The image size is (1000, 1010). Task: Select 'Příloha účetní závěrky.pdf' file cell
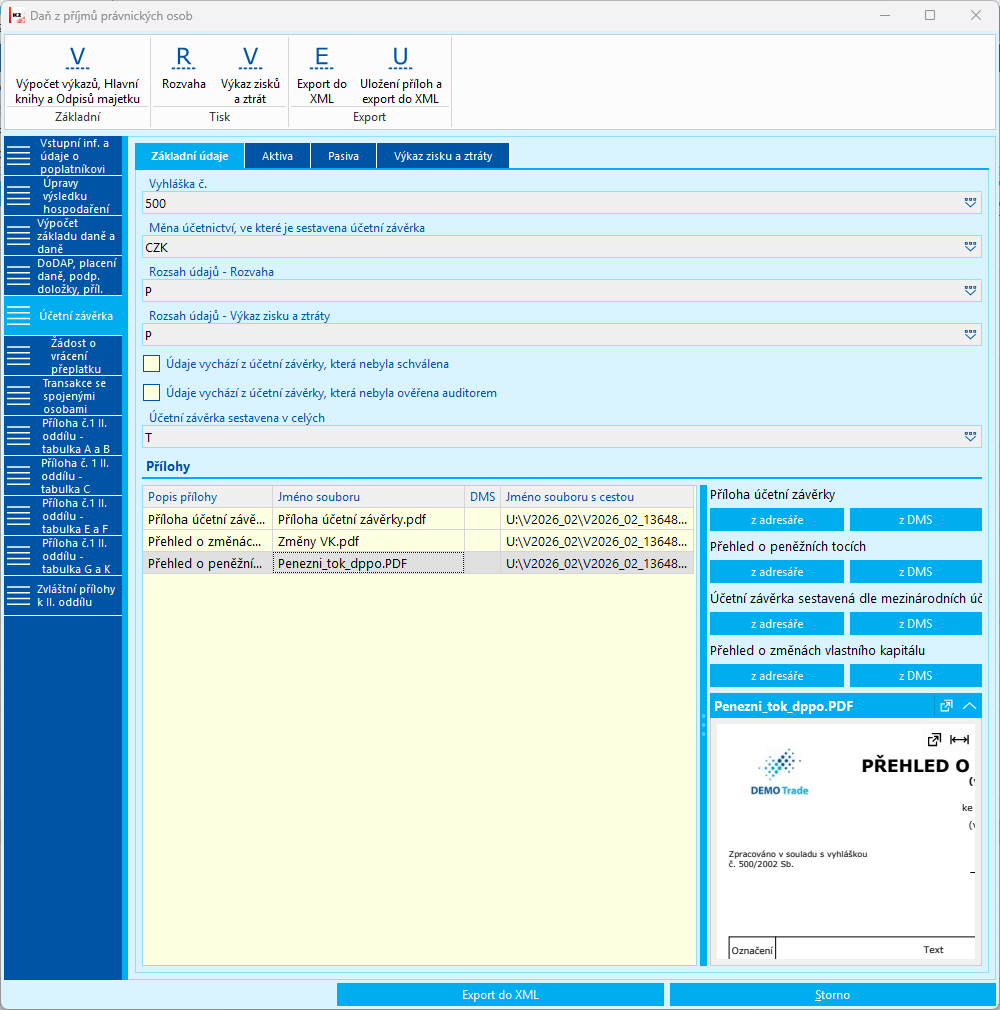[x=369, y=519]
